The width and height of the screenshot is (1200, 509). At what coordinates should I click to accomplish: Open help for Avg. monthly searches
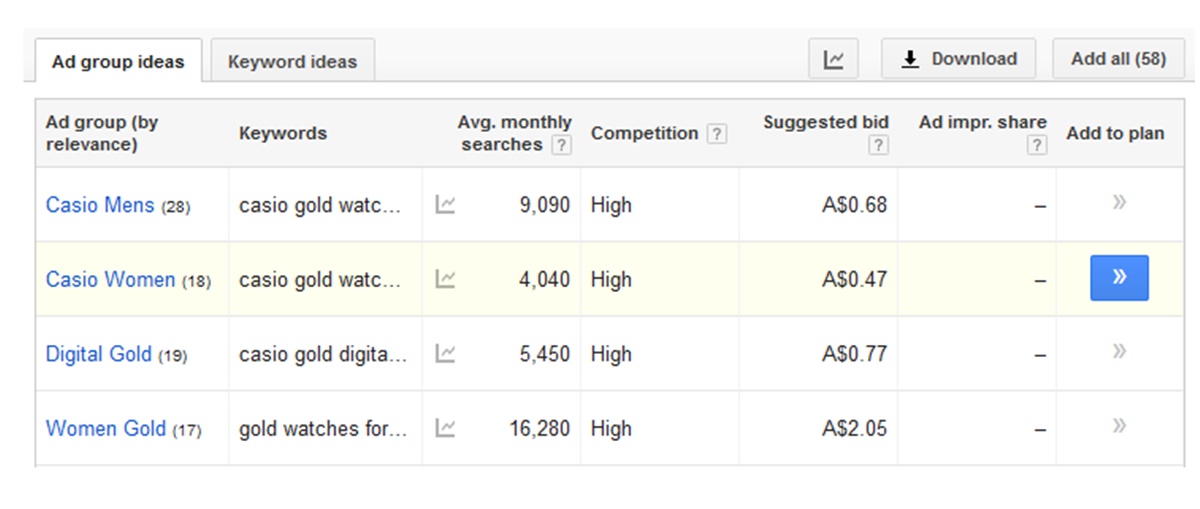[x=561, y=145]
